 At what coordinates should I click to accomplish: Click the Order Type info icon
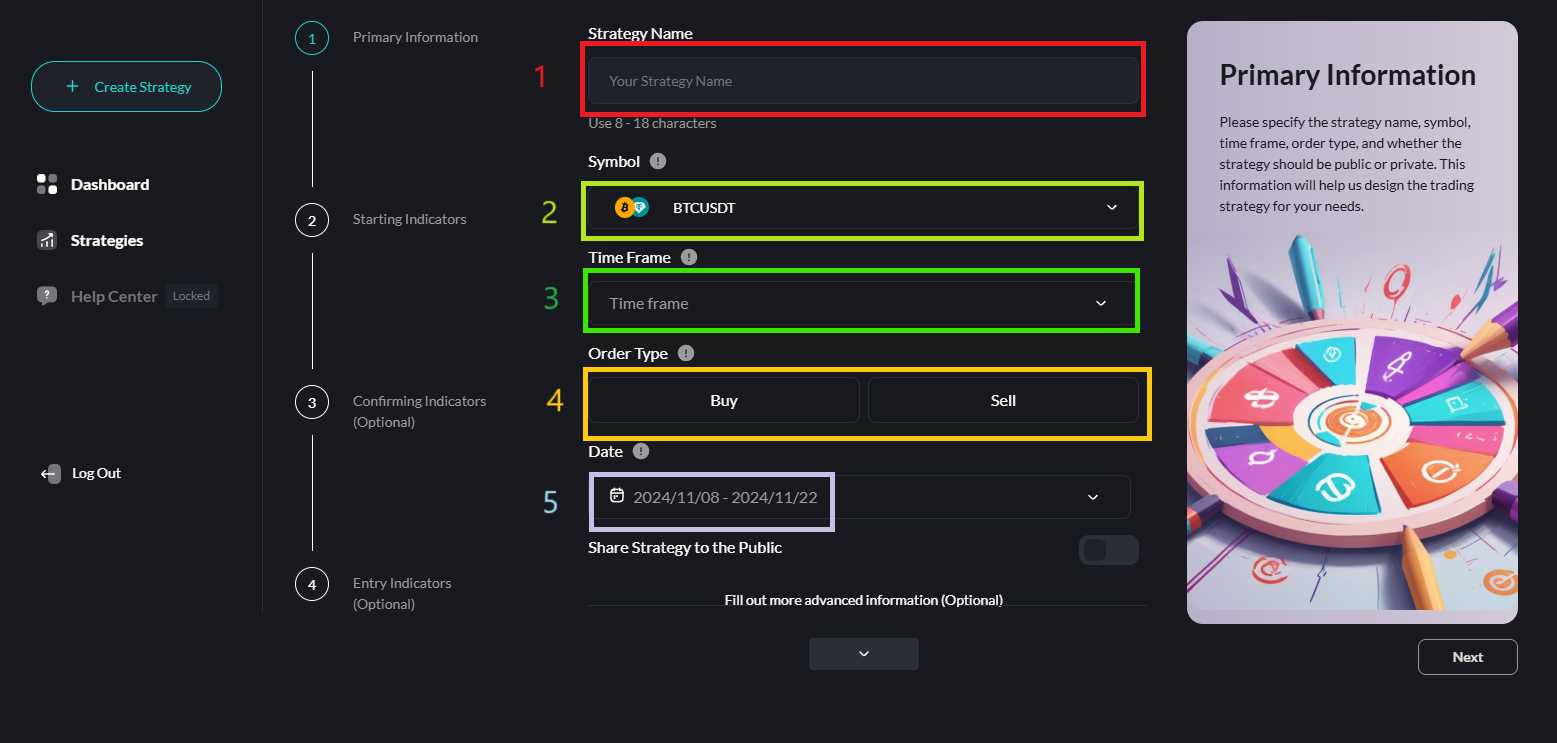(685, 353)
